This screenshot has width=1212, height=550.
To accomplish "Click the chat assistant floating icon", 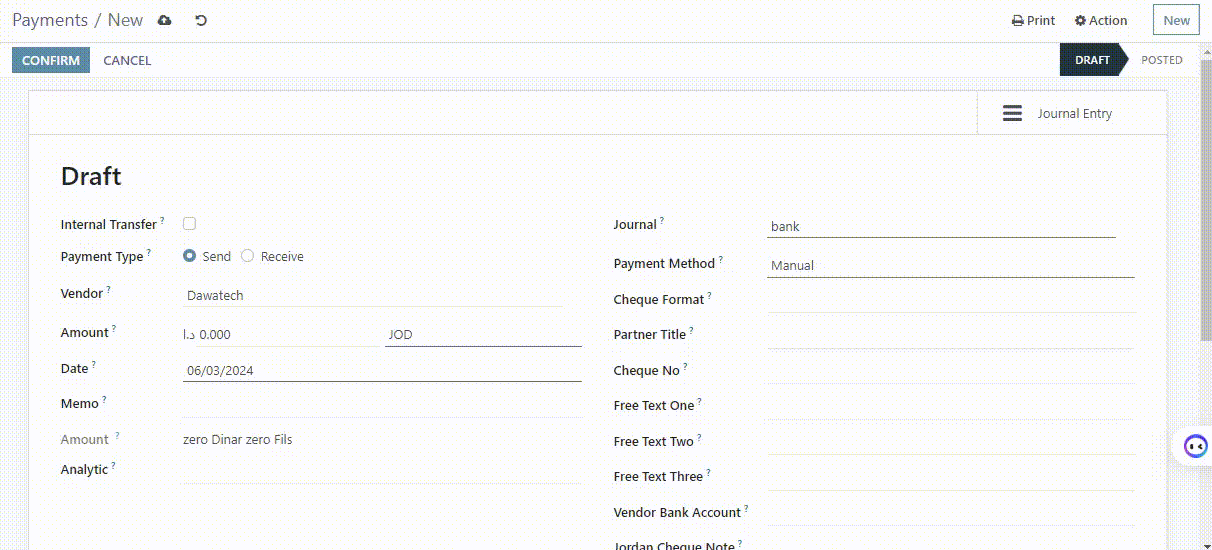I will point(1195,446).
